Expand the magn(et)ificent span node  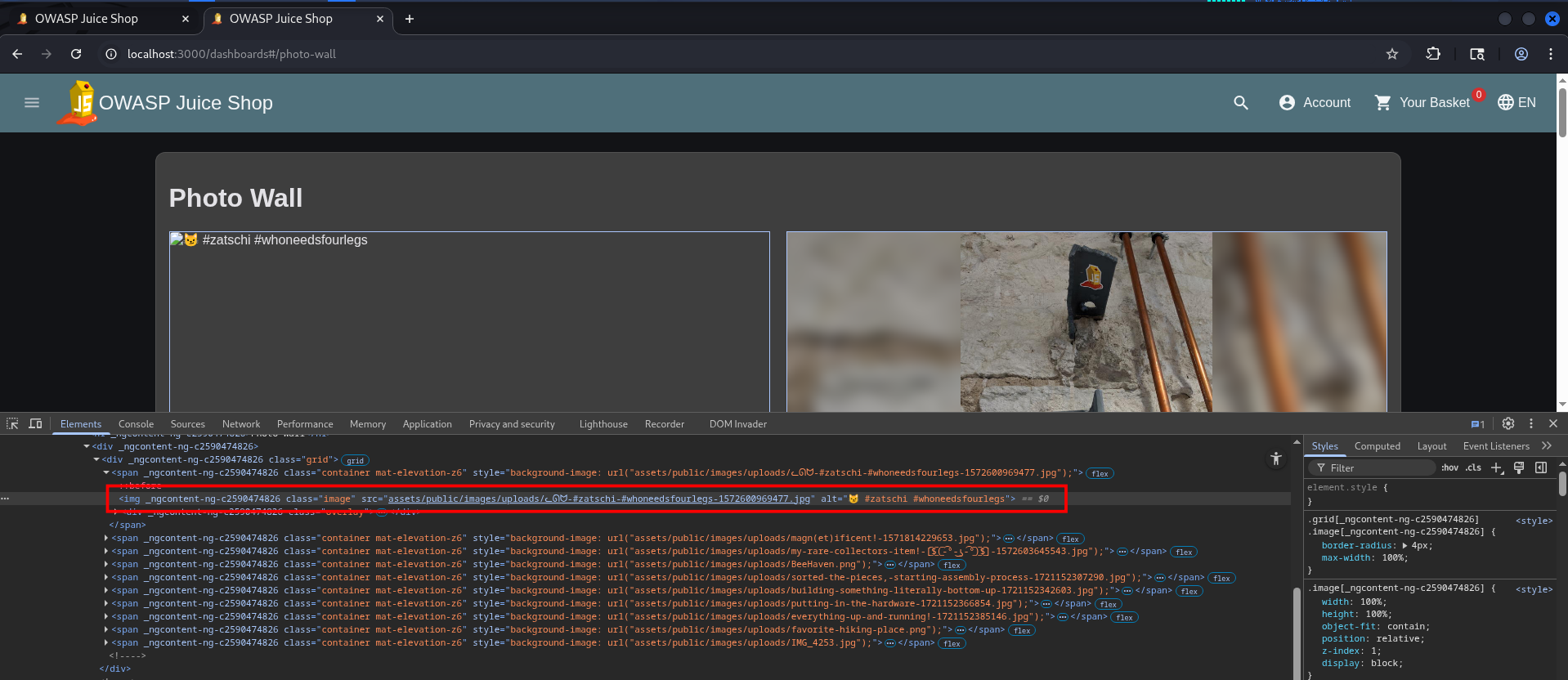click(106, 538)
